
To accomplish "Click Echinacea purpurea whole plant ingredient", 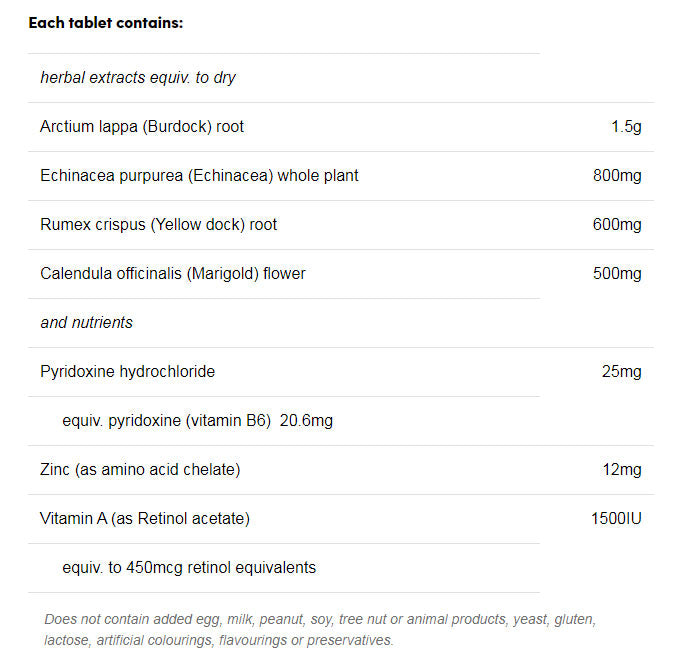I will pos(199,175).
